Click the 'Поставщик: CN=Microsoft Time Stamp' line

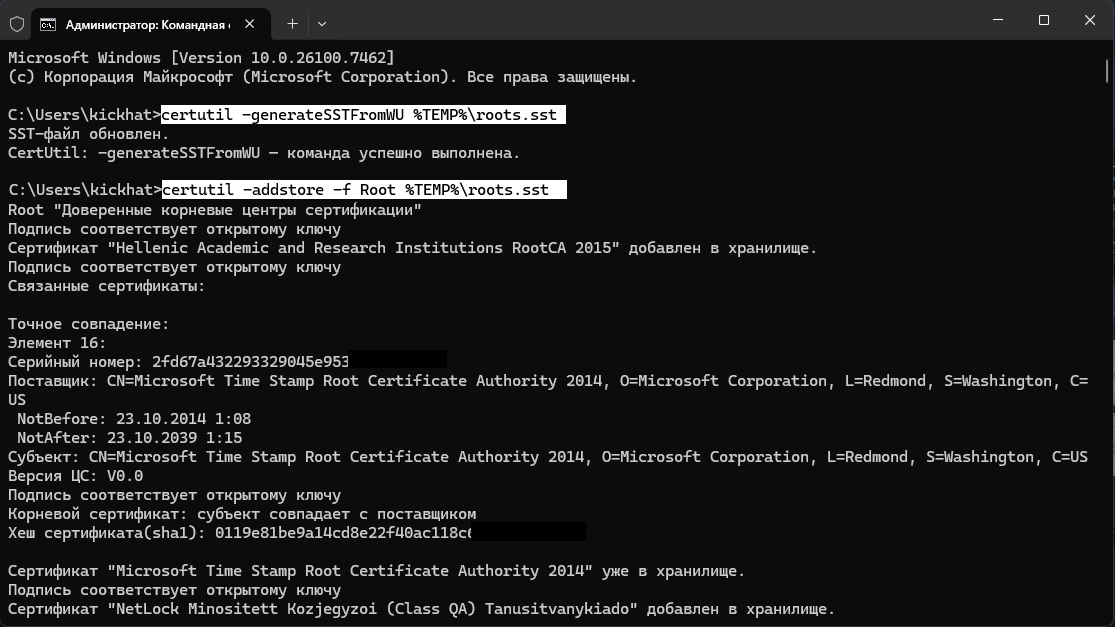pyautogui.click(x=548, y=390)
